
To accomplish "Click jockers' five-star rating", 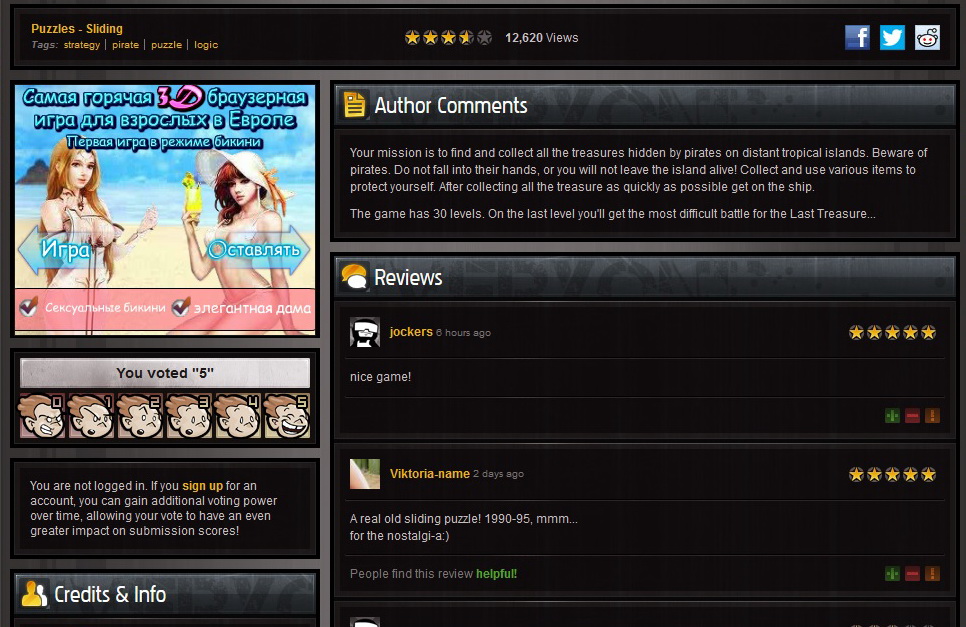I will pyautogui.click(x=892, y=333).
